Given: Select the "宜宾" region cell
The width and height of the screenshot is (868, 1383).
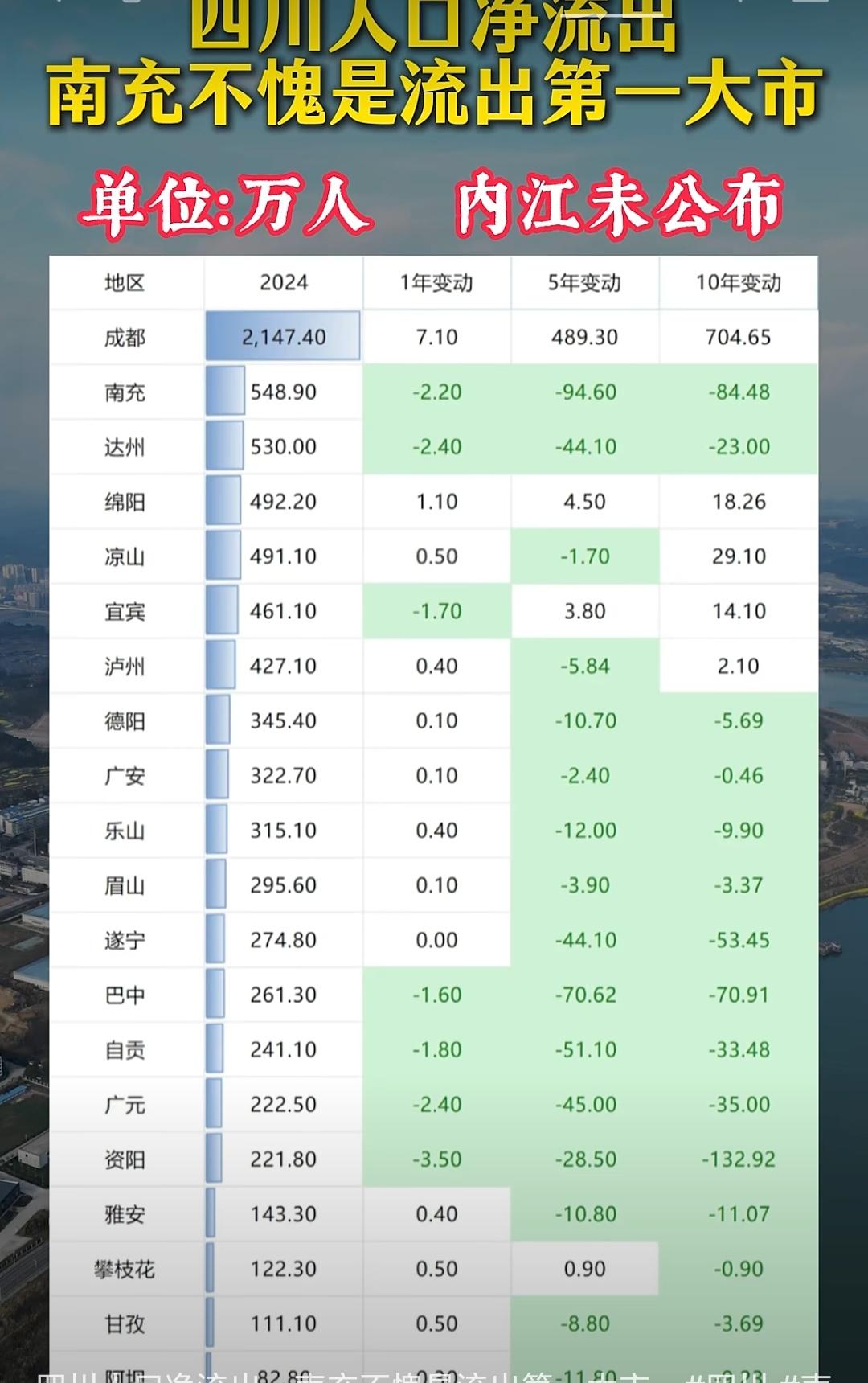Looking at the screenshot, I should (x=125, y=611).
